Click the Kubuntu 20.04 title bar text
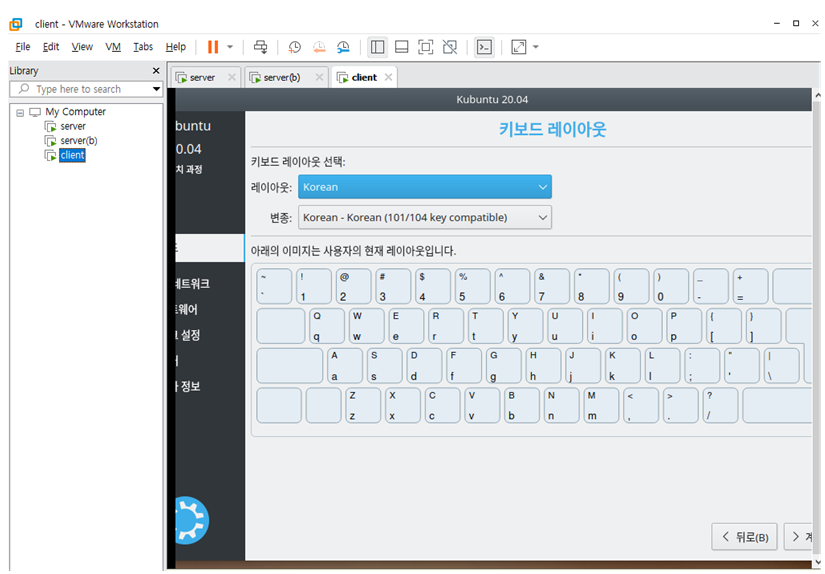 pyautogui.click(x=492, y=99)
